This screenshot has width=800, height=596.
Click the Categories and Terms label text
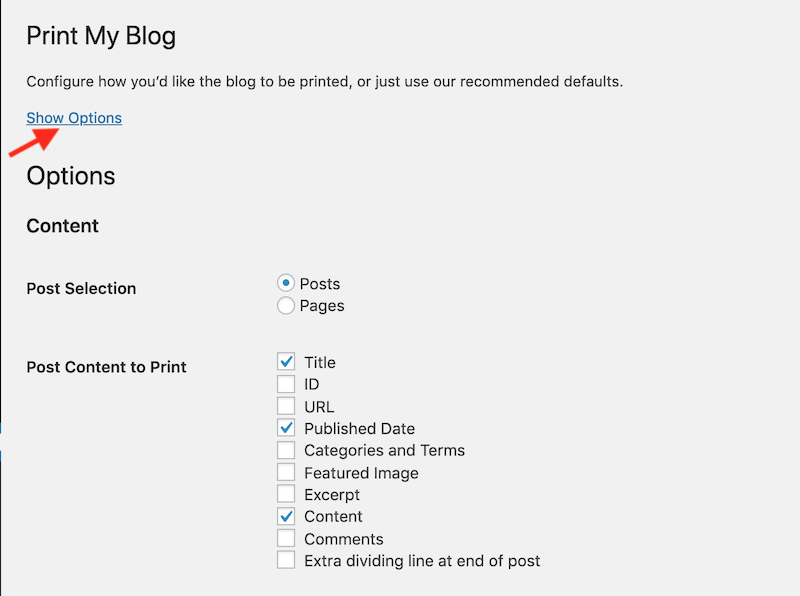pyautogui.click(x=385, y=451)
